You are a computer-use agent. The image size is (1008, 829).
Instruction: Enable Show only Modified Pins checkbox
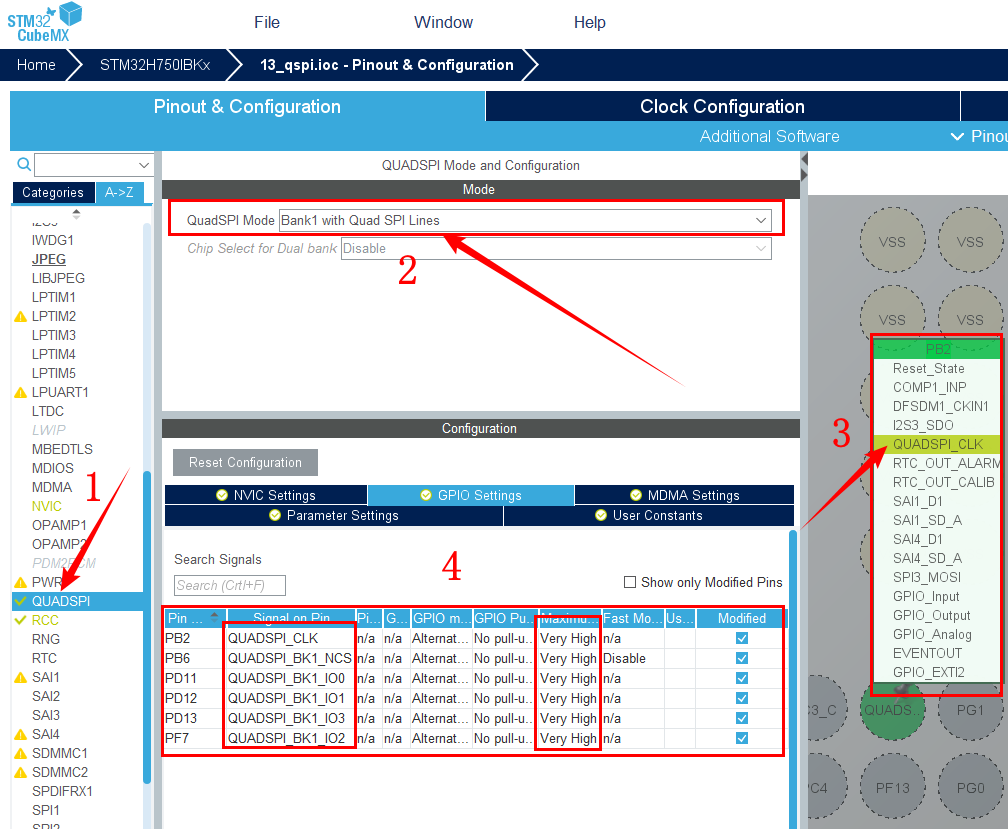coord(630,582)
